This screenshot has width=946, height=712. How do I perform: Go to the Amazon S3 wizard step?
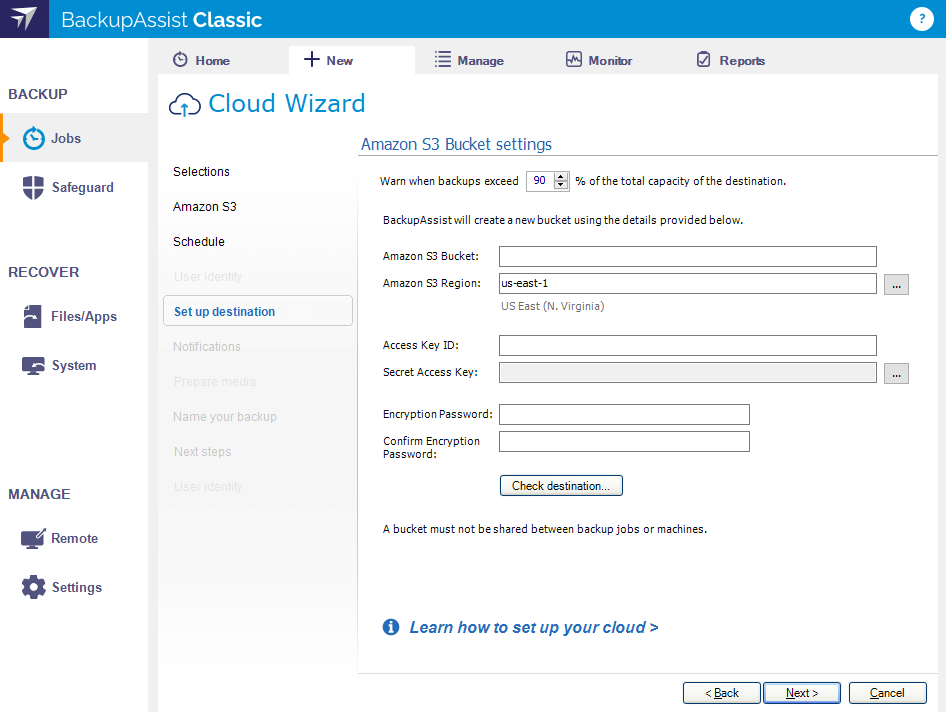[205, 206]
